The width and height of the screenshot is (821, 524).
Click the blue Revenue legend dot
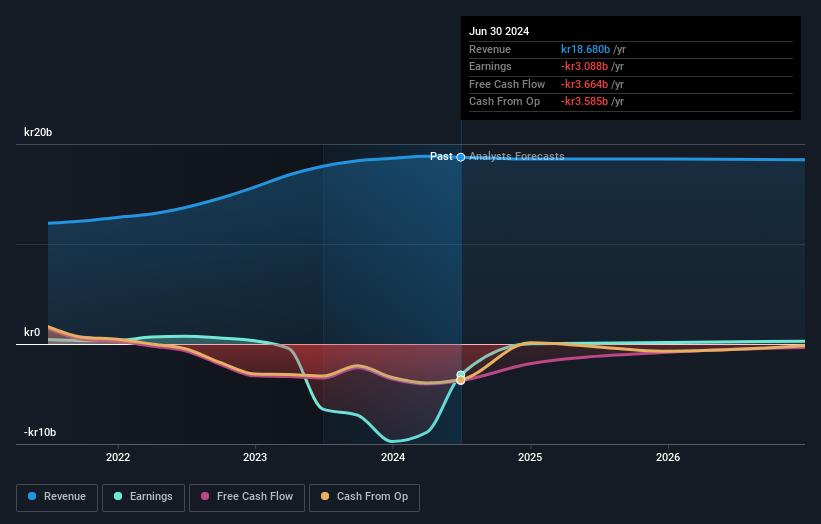click(x=32, y=496)
